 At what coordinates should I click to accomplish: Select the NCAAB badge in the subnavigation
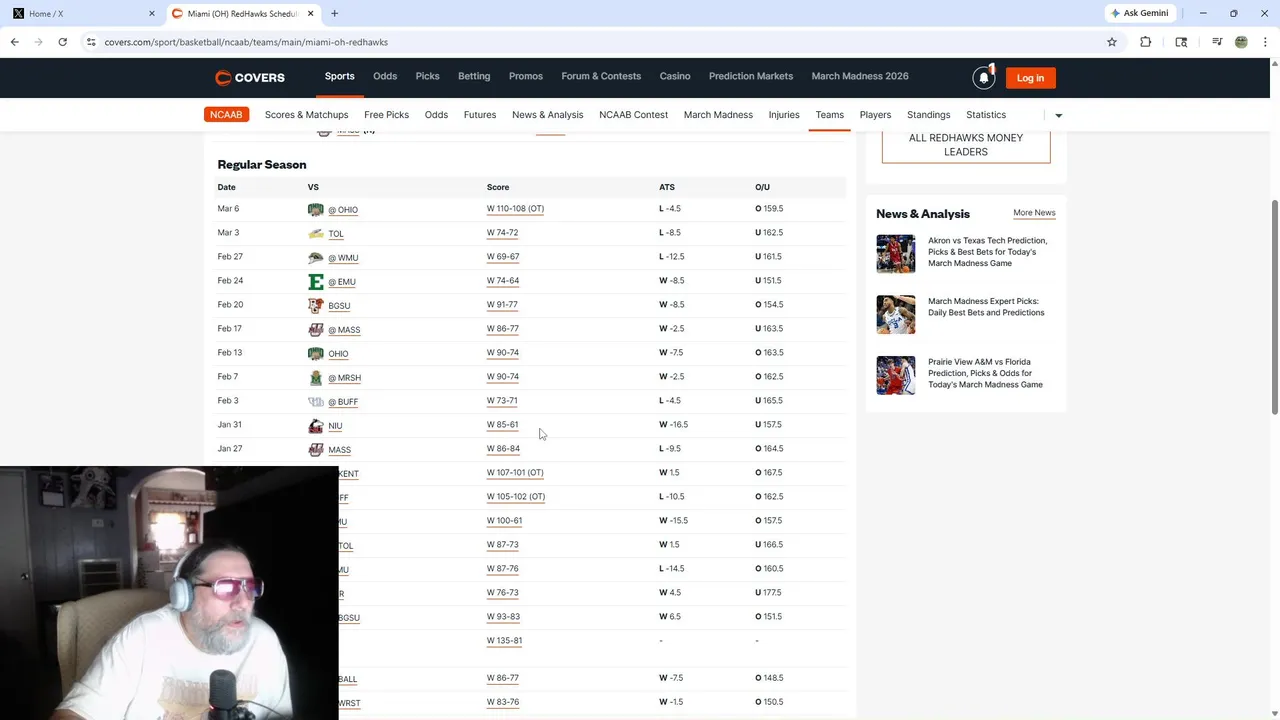[226, 115]
